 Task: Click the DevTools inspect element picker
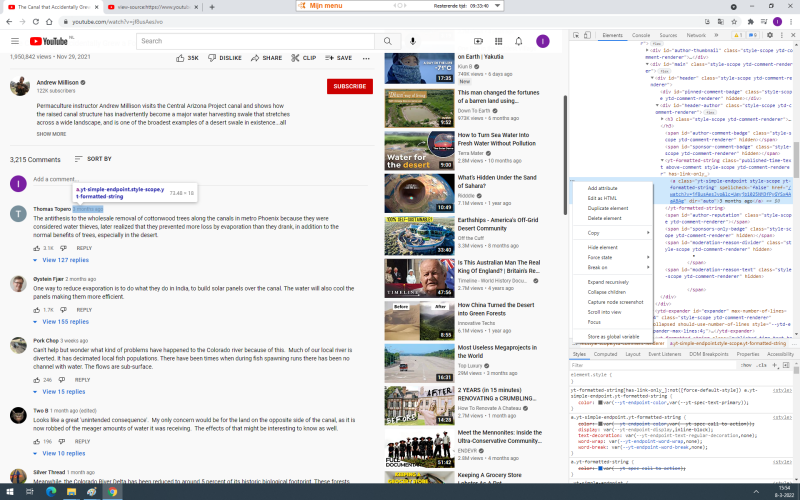tap(579, 35)
